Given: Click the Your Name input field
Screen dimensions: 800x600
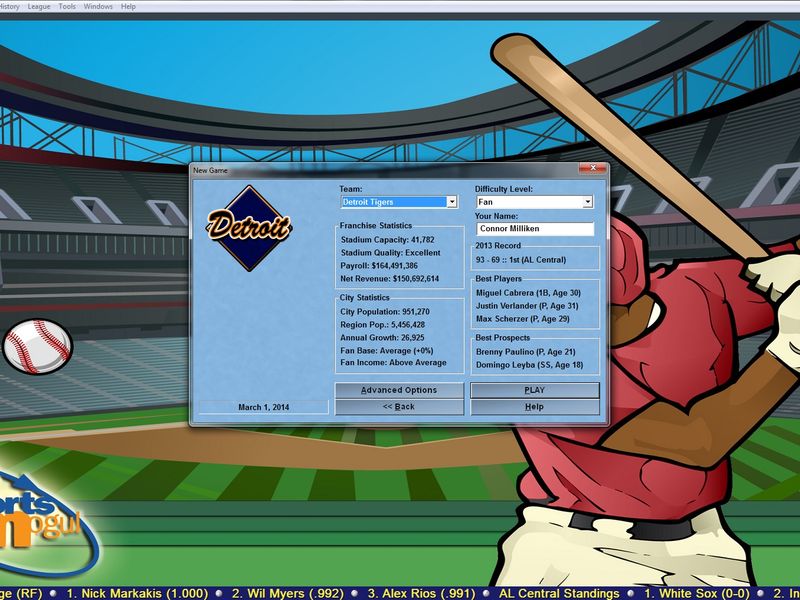Looking at the screenshot, I should click(535, 229).
